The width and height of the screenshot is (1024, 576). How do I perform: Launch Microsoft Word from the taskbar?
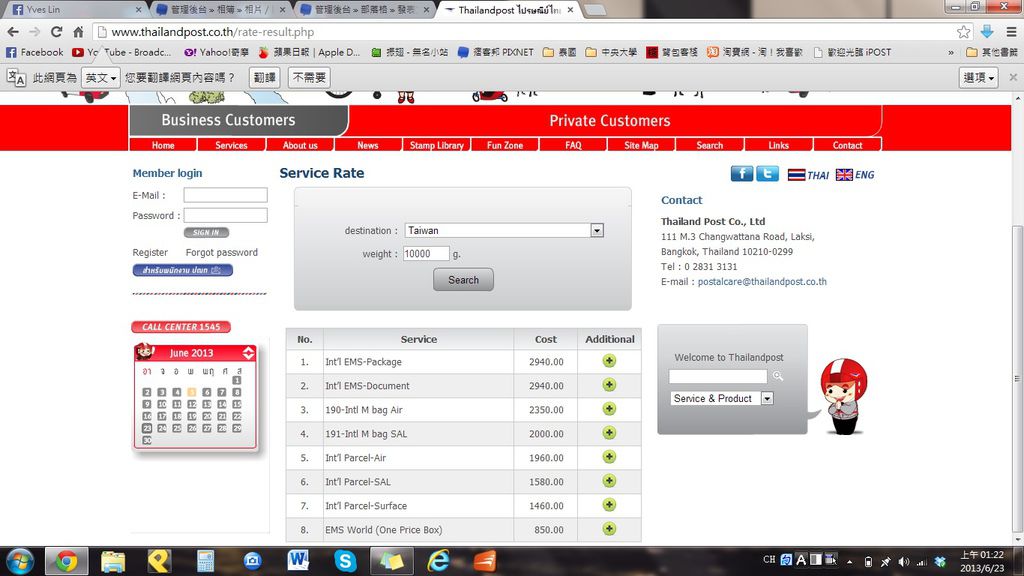tap(298, 561)
